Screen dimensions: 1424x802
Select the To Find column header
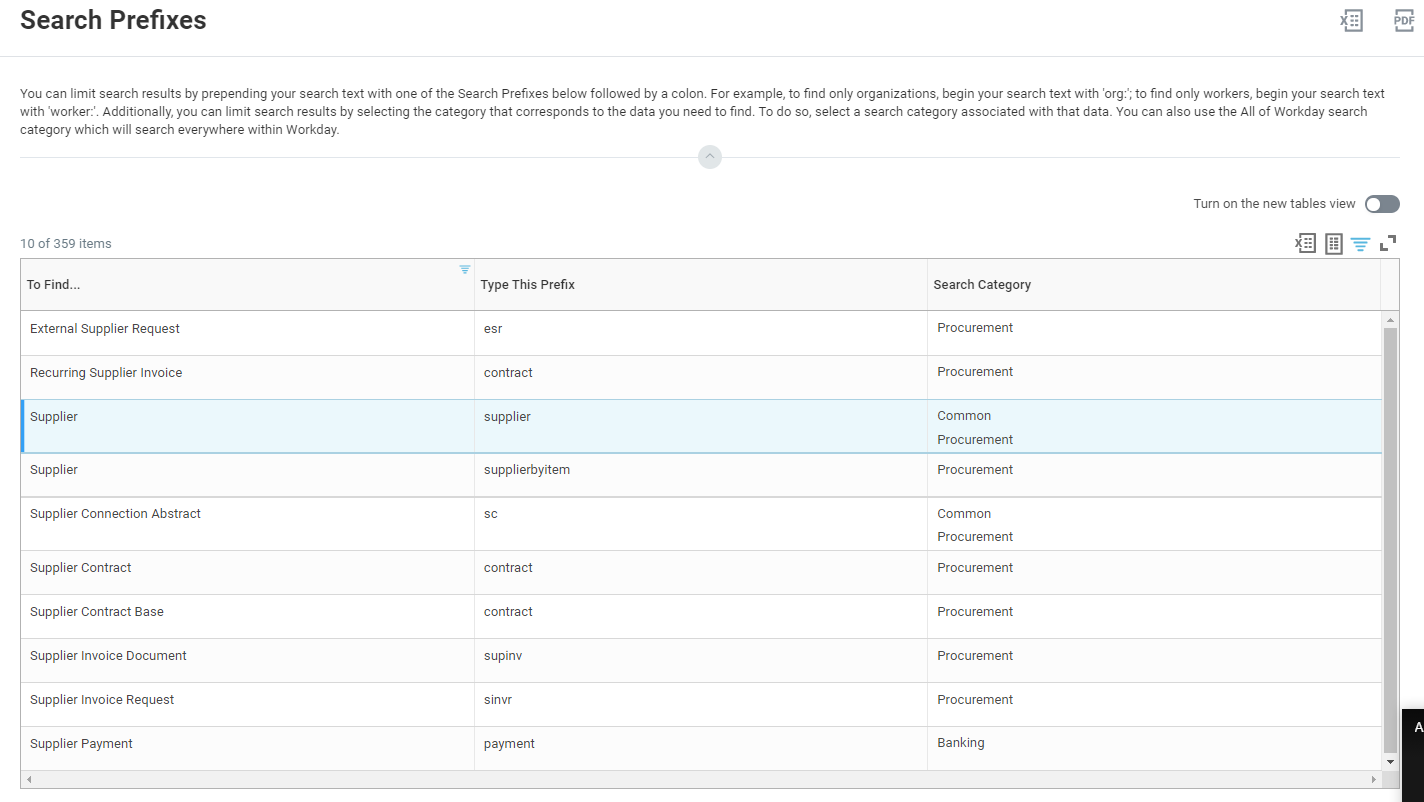tap(53, 284)
